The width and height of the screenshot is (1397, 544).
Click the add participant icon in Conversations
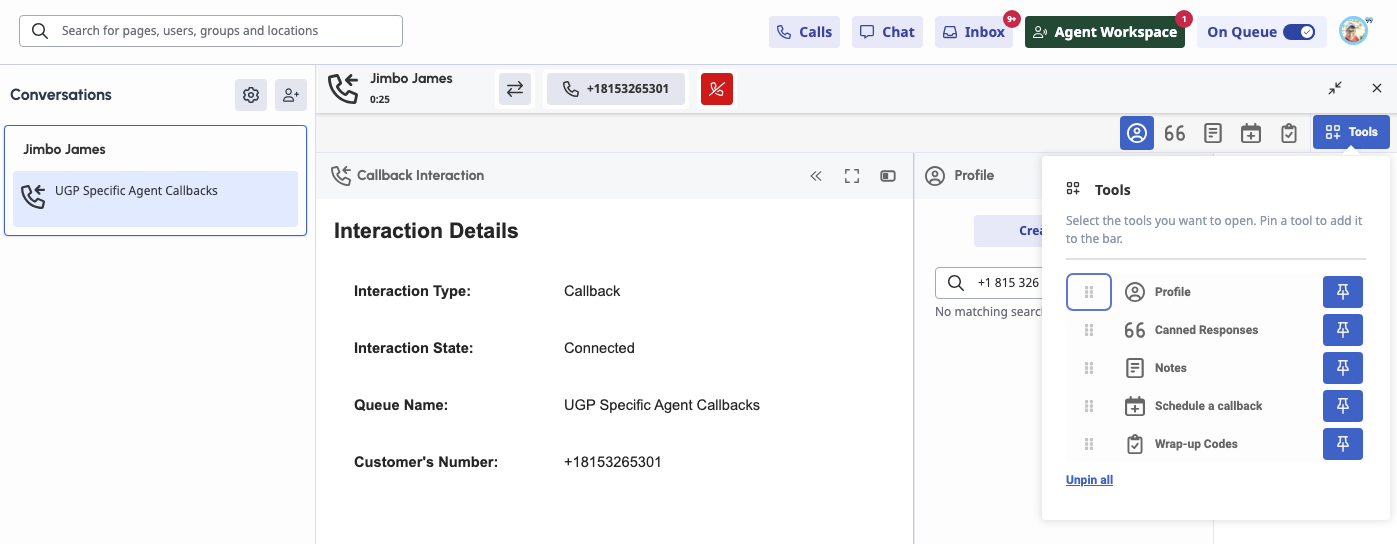click(291, 95)
